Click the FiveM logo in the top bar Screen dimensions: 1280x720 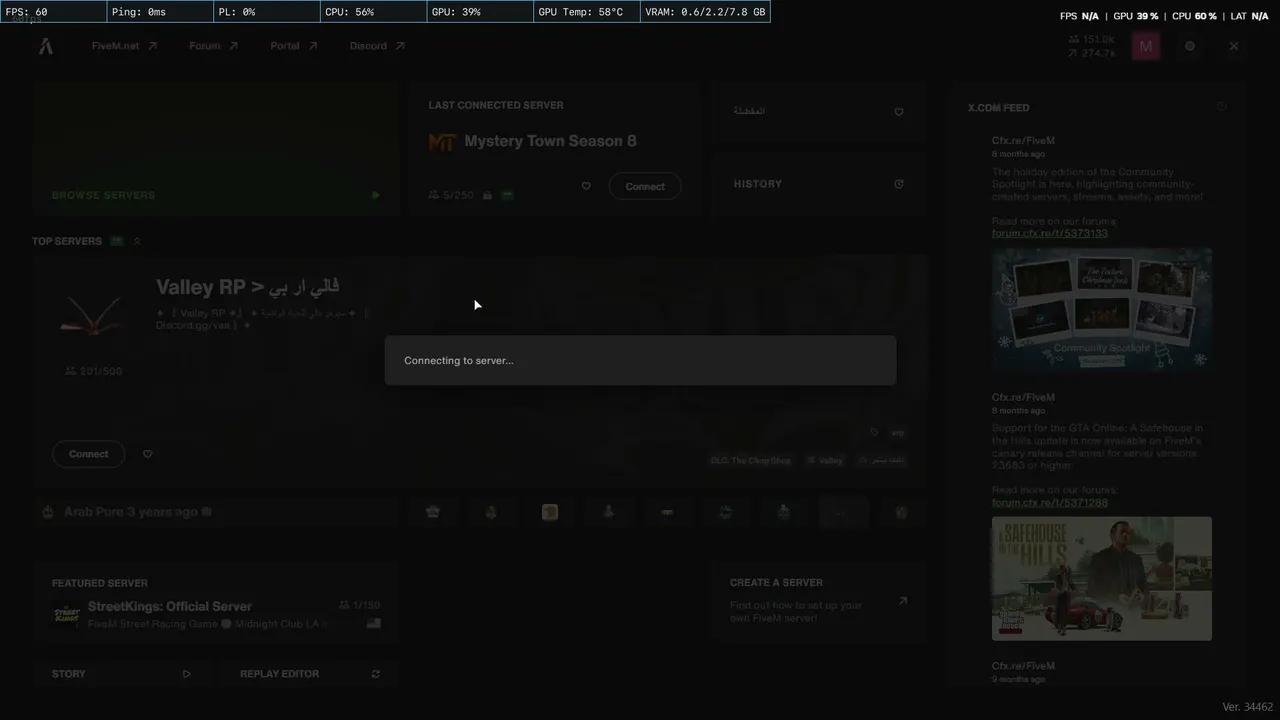pyautogui.click(x=46, y=46)
